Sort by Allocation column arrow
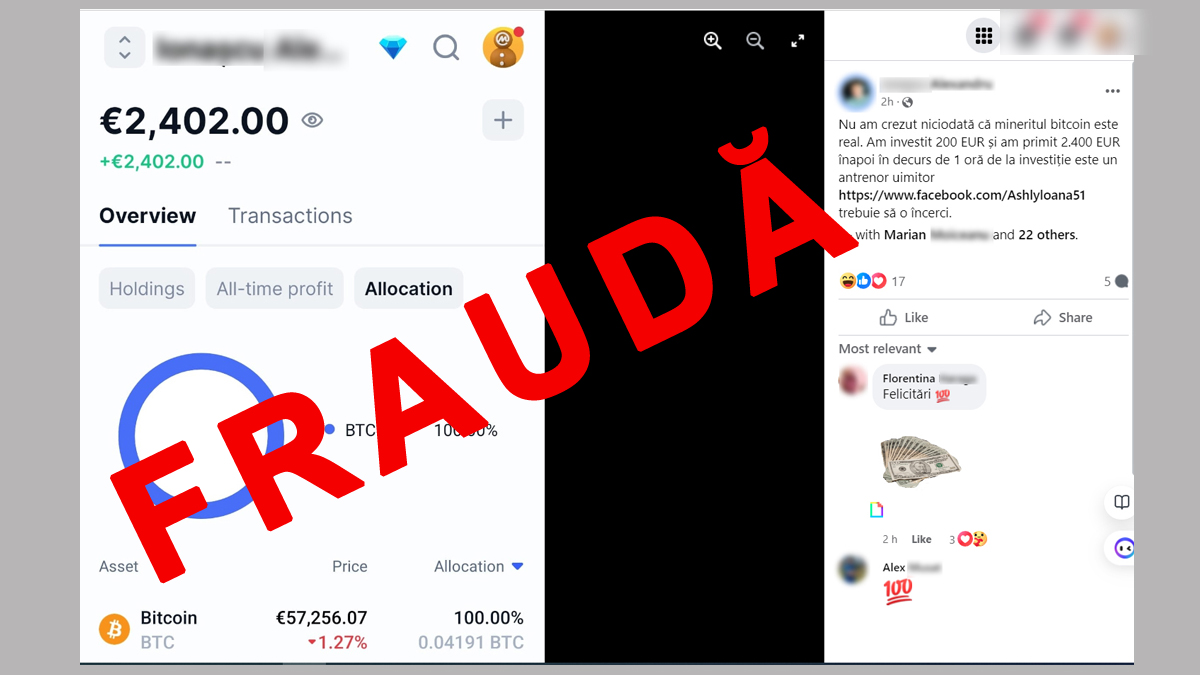The width and height of the screenshot is (1200, 675). point(518,566)
